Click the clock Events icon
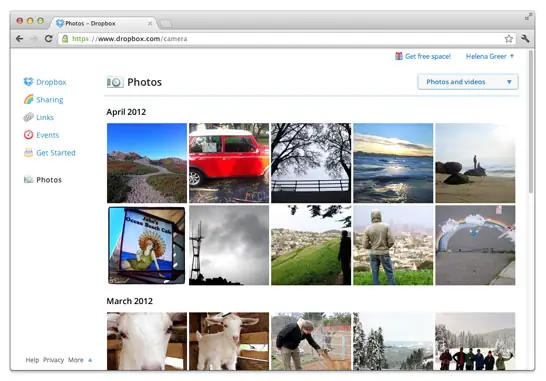 (x=28, y=135)
